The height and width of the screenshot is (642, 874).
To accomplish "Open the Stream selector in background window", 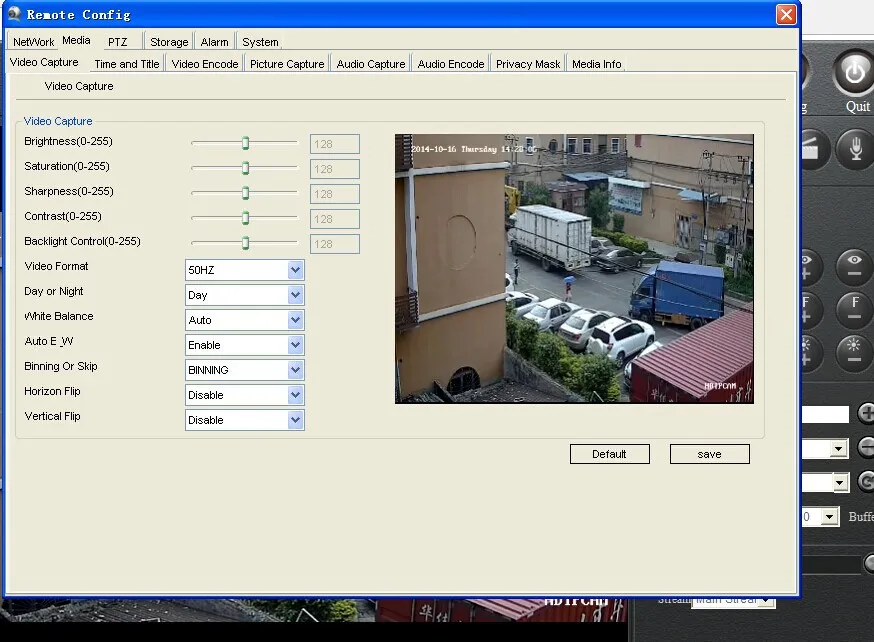I will point(768,601).
